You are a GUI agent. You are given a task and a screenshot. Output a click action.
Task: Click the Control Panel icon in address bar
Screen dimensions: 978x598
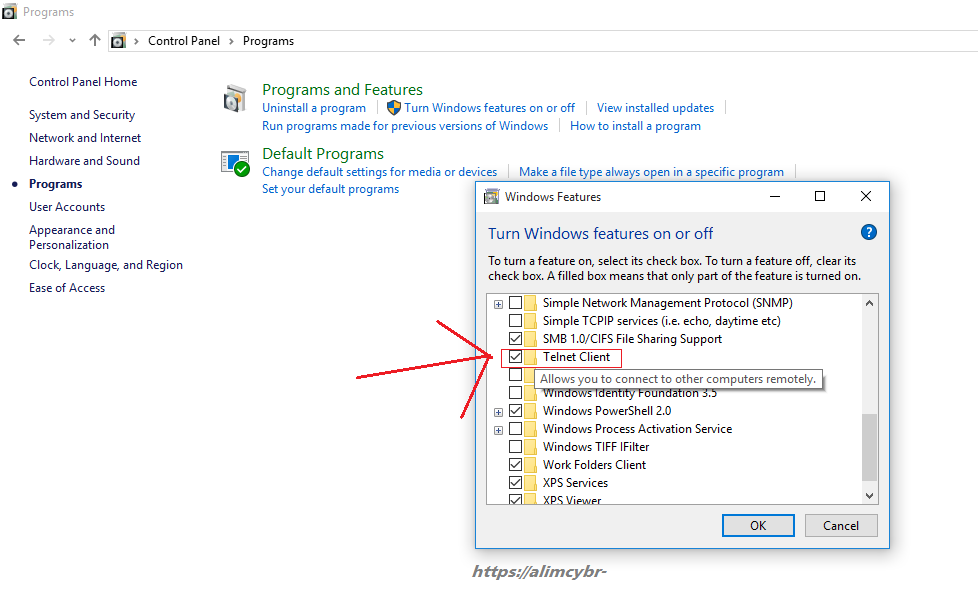(x=118, y=41)
